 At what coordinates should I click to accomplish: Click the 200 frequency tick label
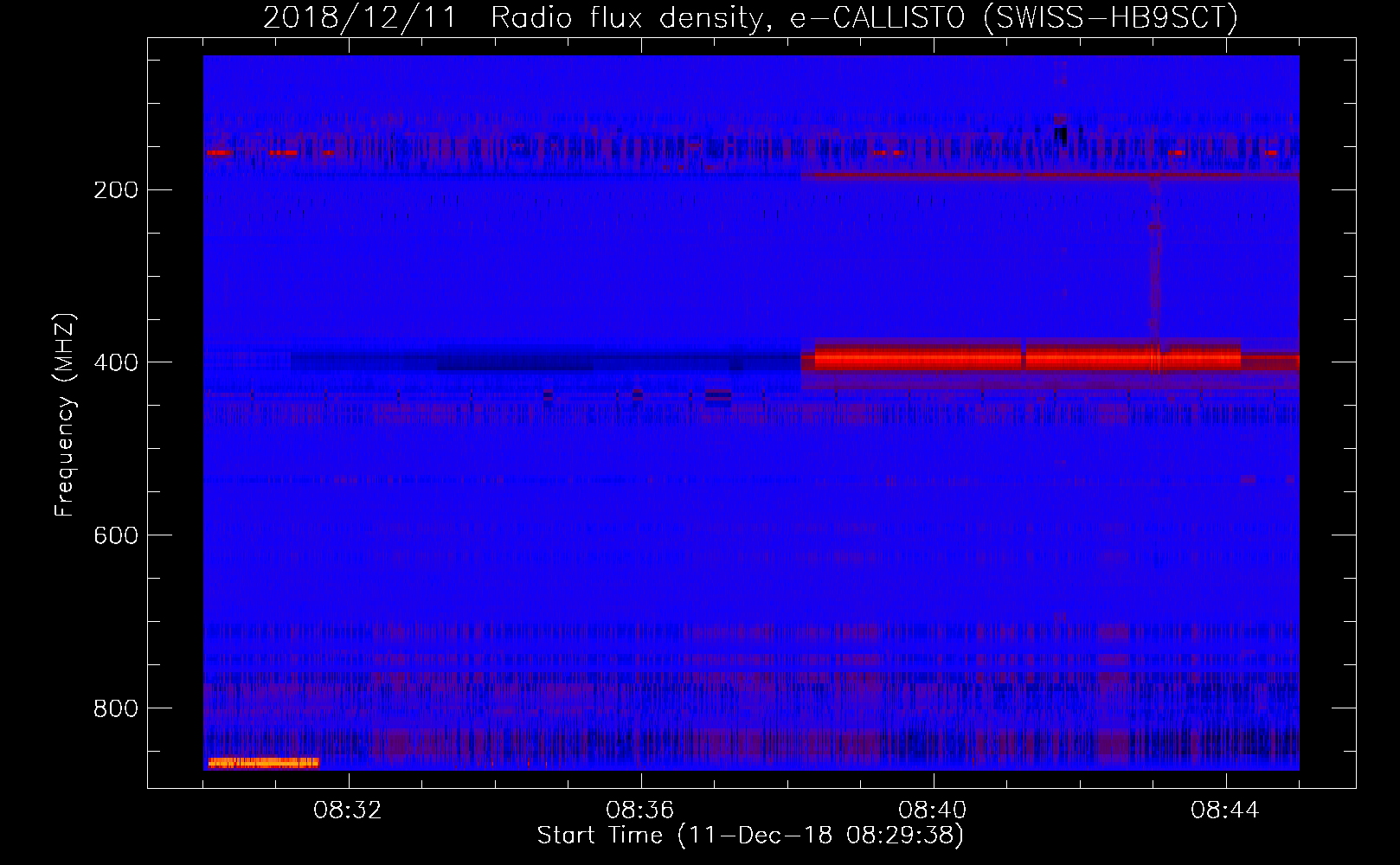[x=116, y=190]
